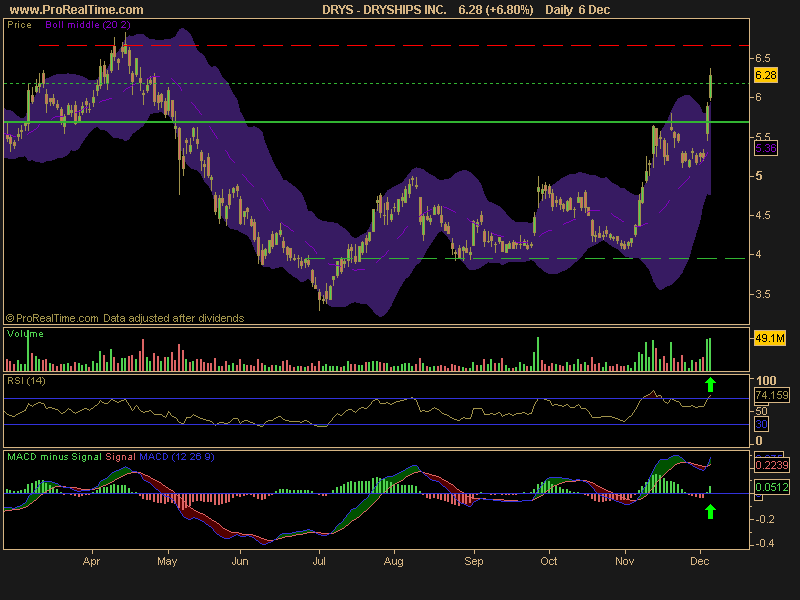Click the tall green volume bar before October
Screen dimensions: 800x600
coord(538,354)
